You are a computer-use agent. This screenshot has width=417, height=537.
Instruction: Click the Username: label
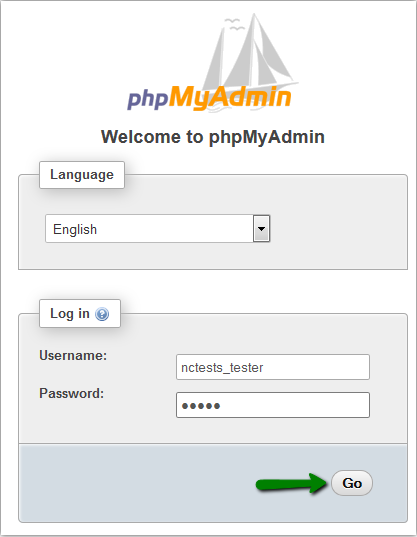73,355
